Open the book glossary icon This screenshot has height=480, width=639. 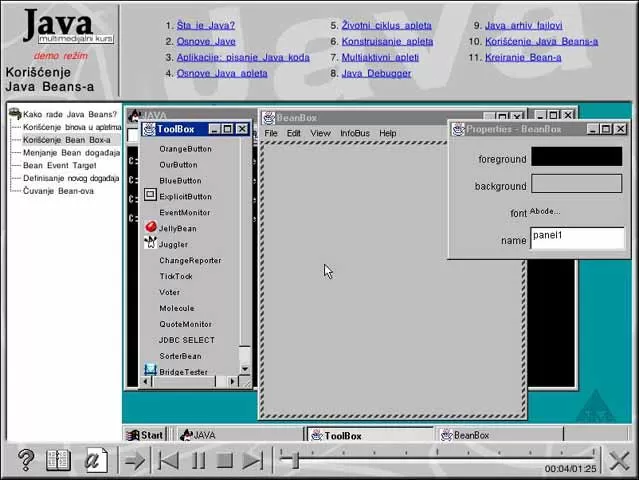58,460
